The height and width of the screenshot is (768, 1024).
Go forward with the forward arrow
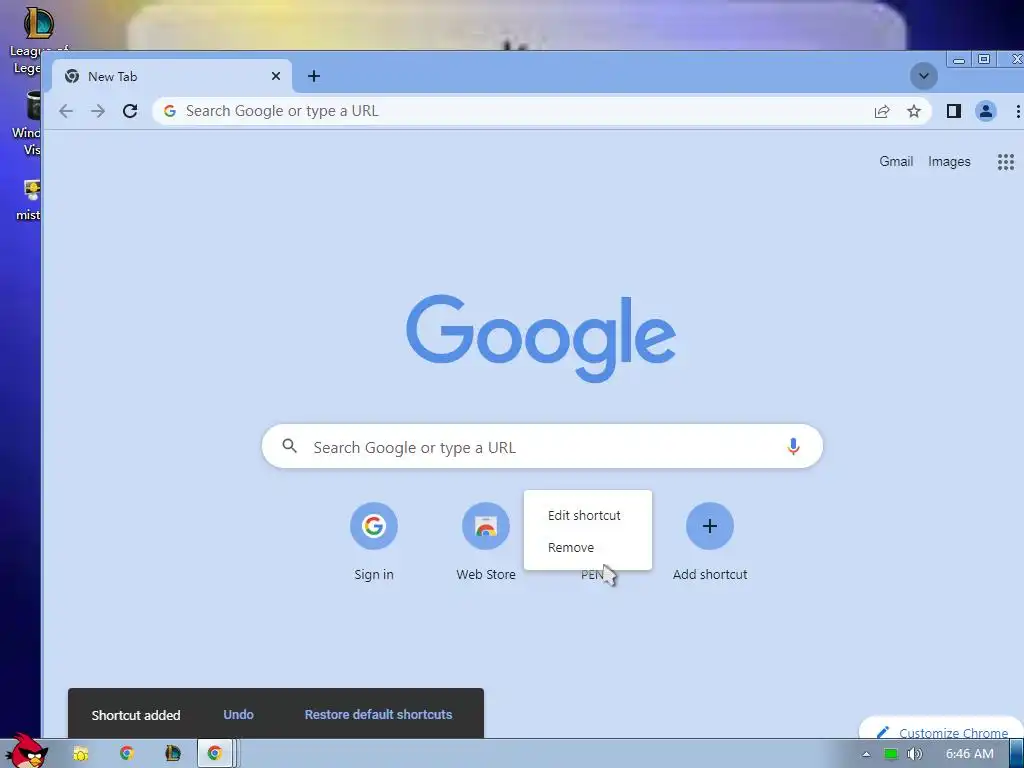pyautogui.click(x=98, y=111)
